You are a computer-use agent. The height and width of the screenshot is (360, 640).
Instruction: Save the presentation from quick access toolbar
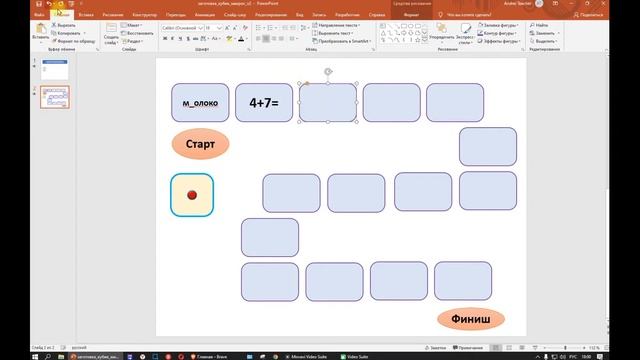pos(39,4)
